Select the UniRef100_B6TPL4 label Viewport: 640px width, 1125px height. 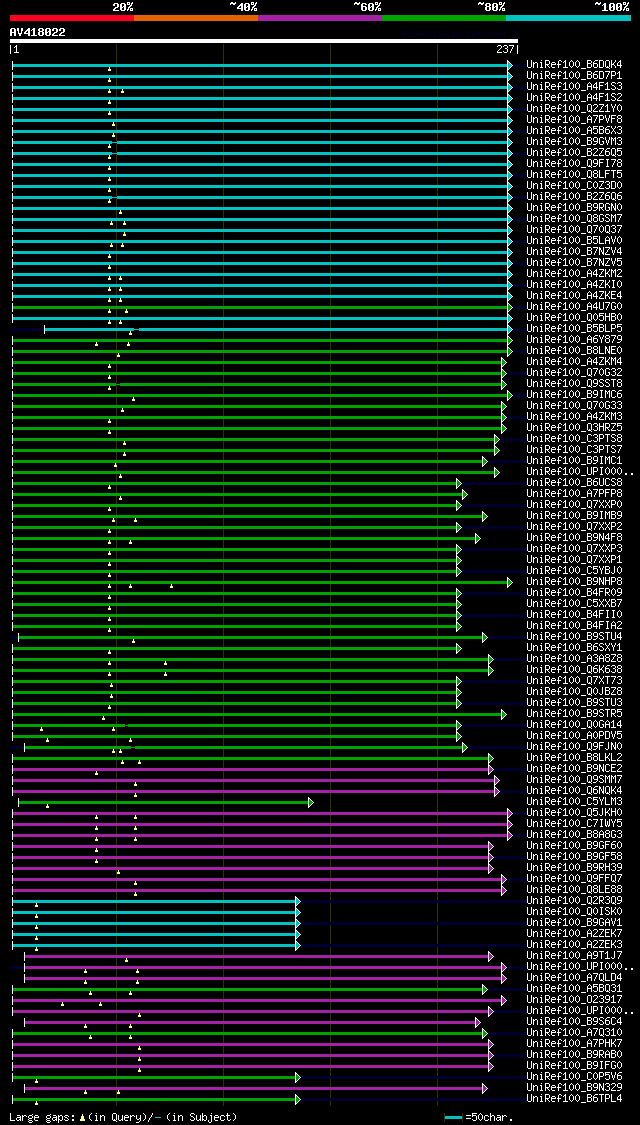coord(574,1098)
